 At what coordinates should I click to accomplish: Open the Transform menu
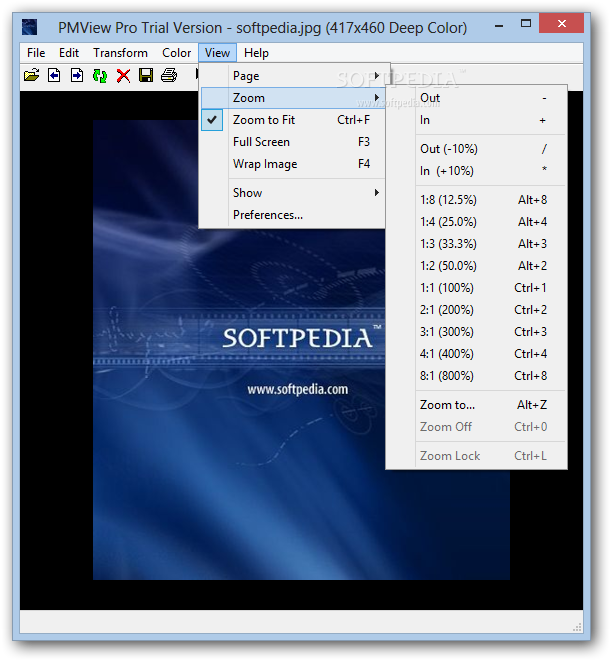click(x=121, y=53)
